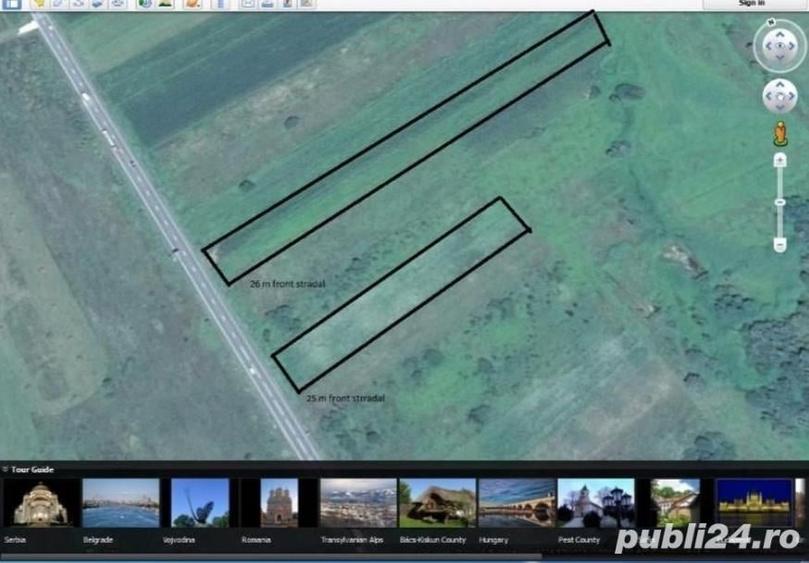Toggle the sunlight landscape toolbar icon
This screenshot has width=809, height=563.
tap(165, 4)
